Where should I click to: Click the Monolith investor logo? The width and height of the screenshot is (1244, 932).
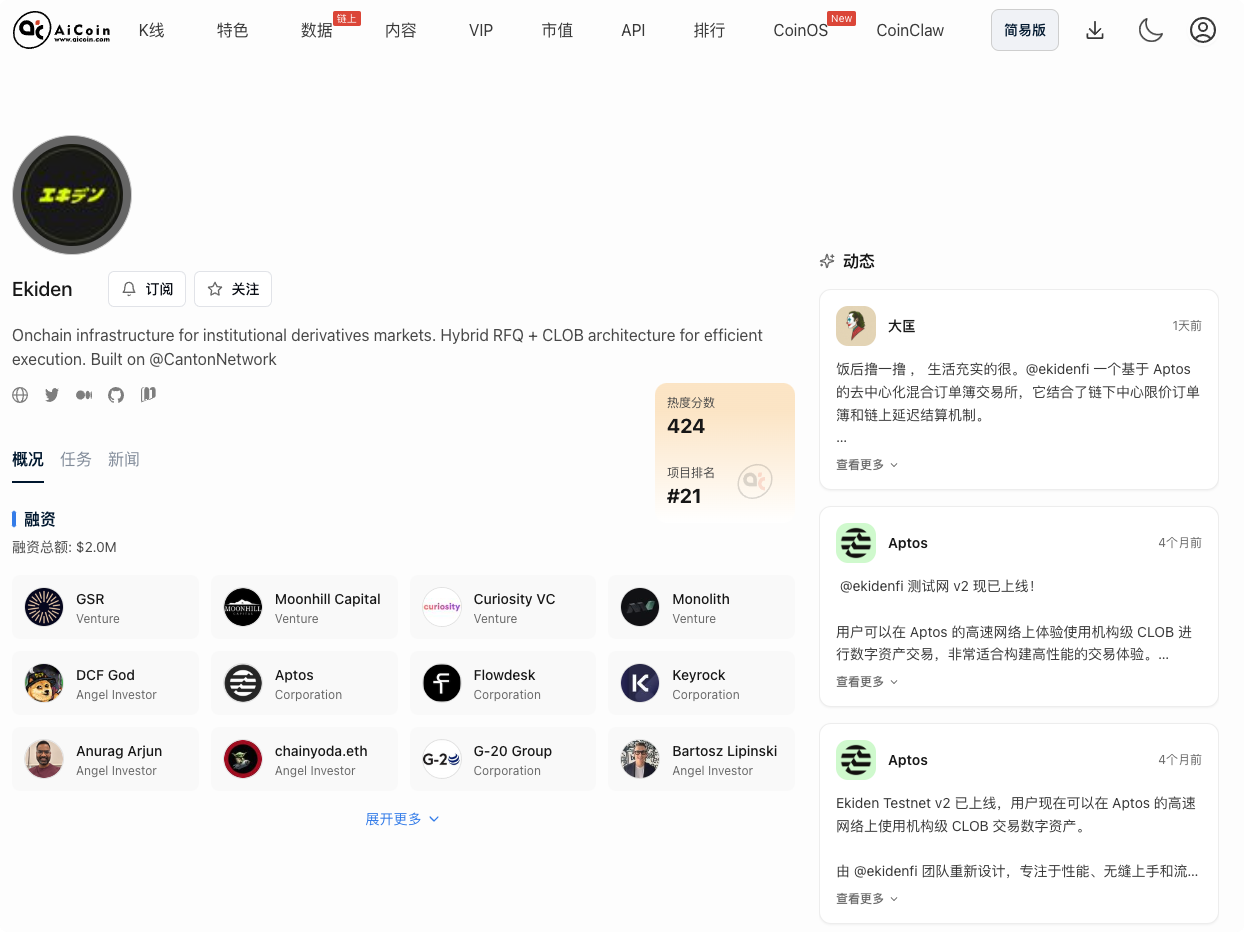[x=640, y=607]
